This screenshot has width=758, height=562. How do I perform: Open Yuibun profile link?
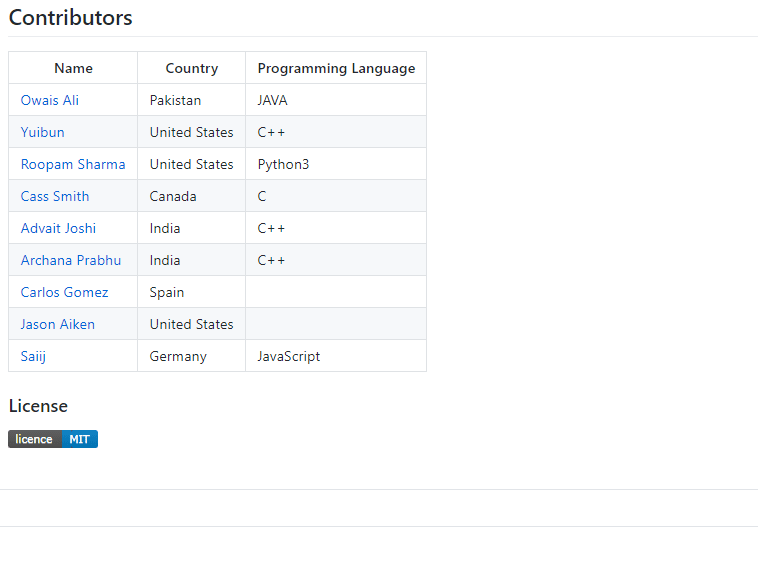click(x=43, y=132)
